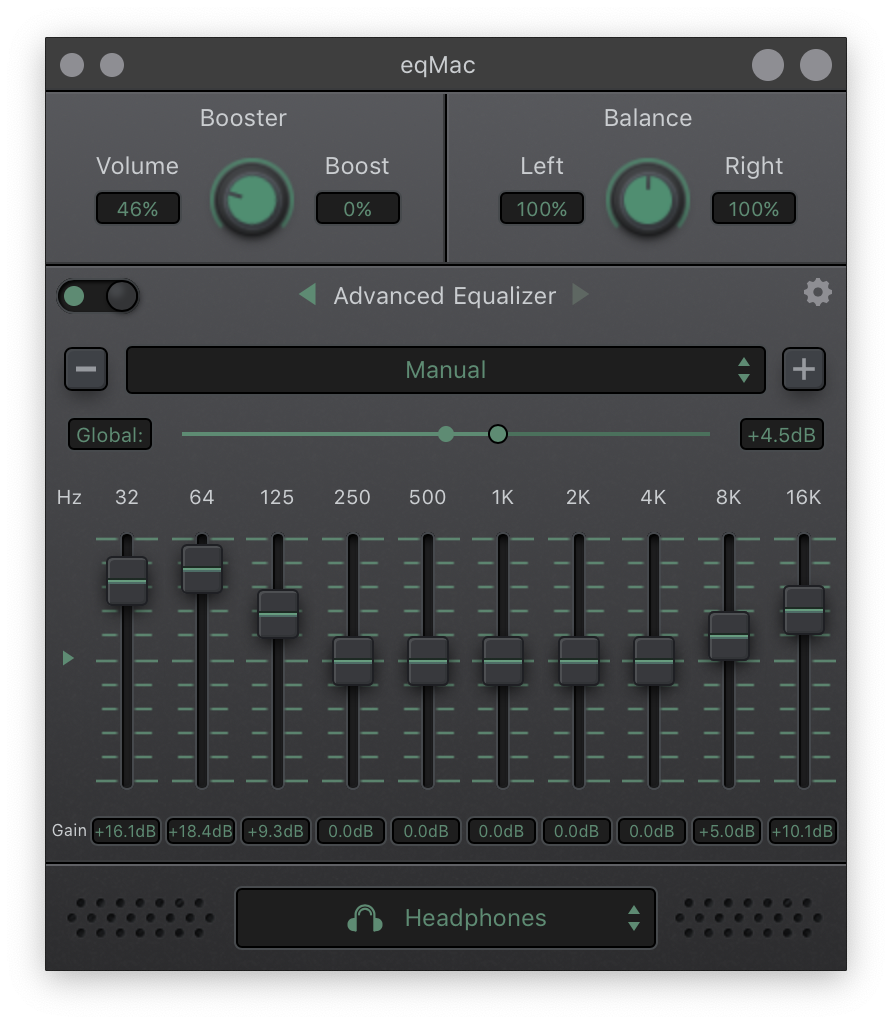Screen dimensions: 892x1024
Task: Click the 500 Hz band slider handle
Action: [x=428, y=662]
